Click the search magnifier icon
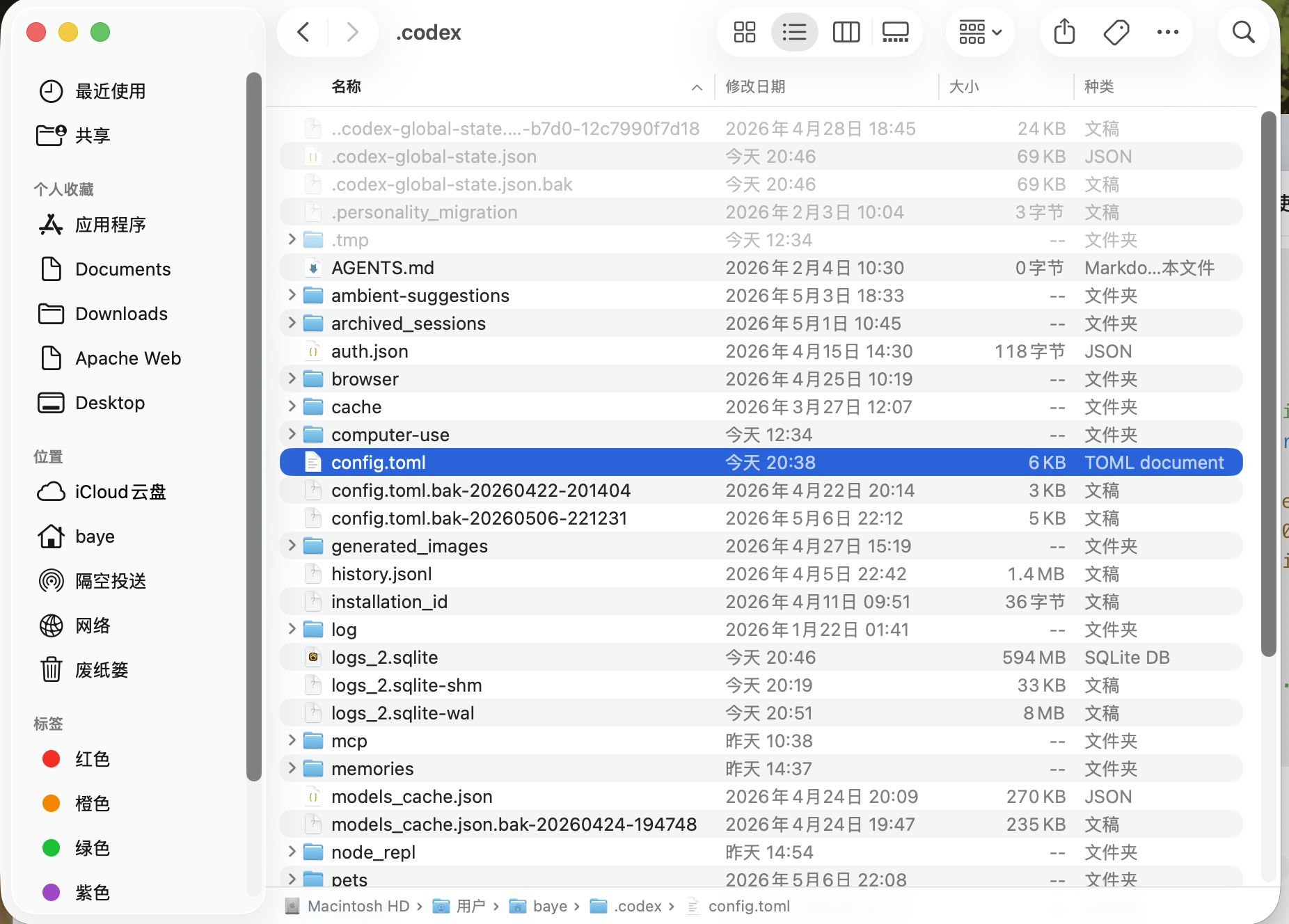The width and height of the screenshot is (1289, 924). 1243,32
